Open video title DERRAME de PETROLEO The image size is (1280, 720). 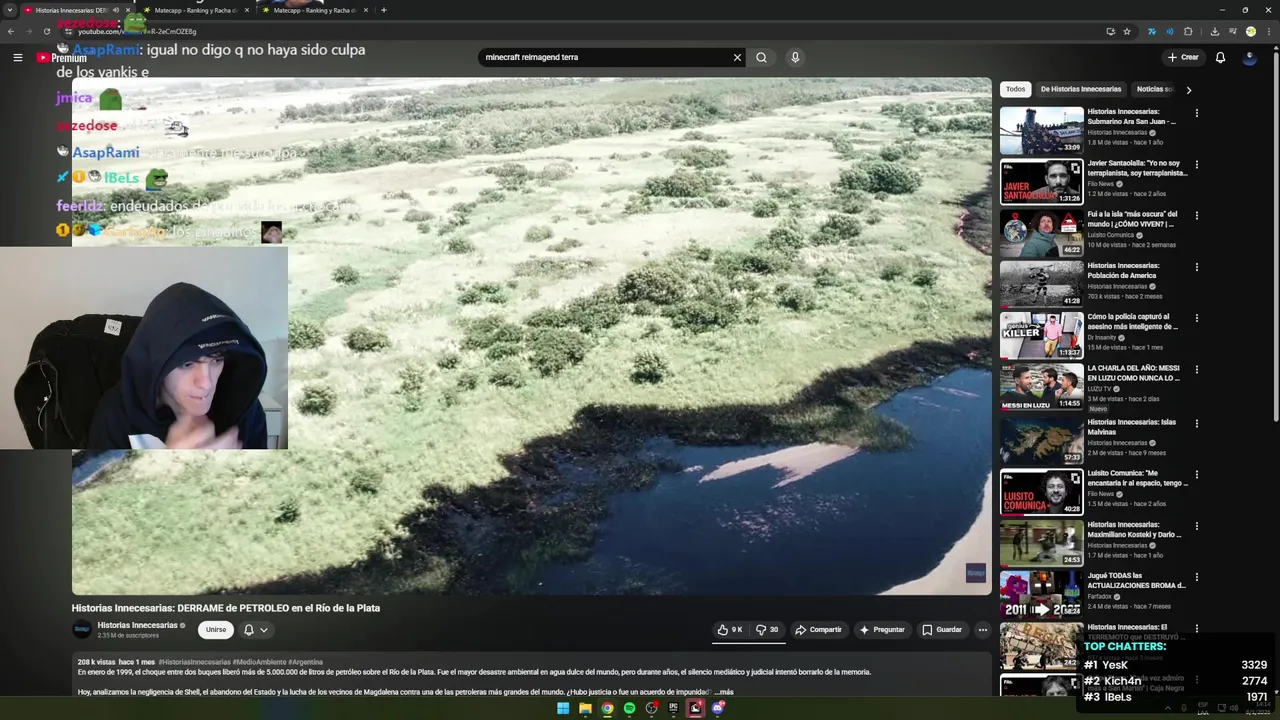pos(226,608)
